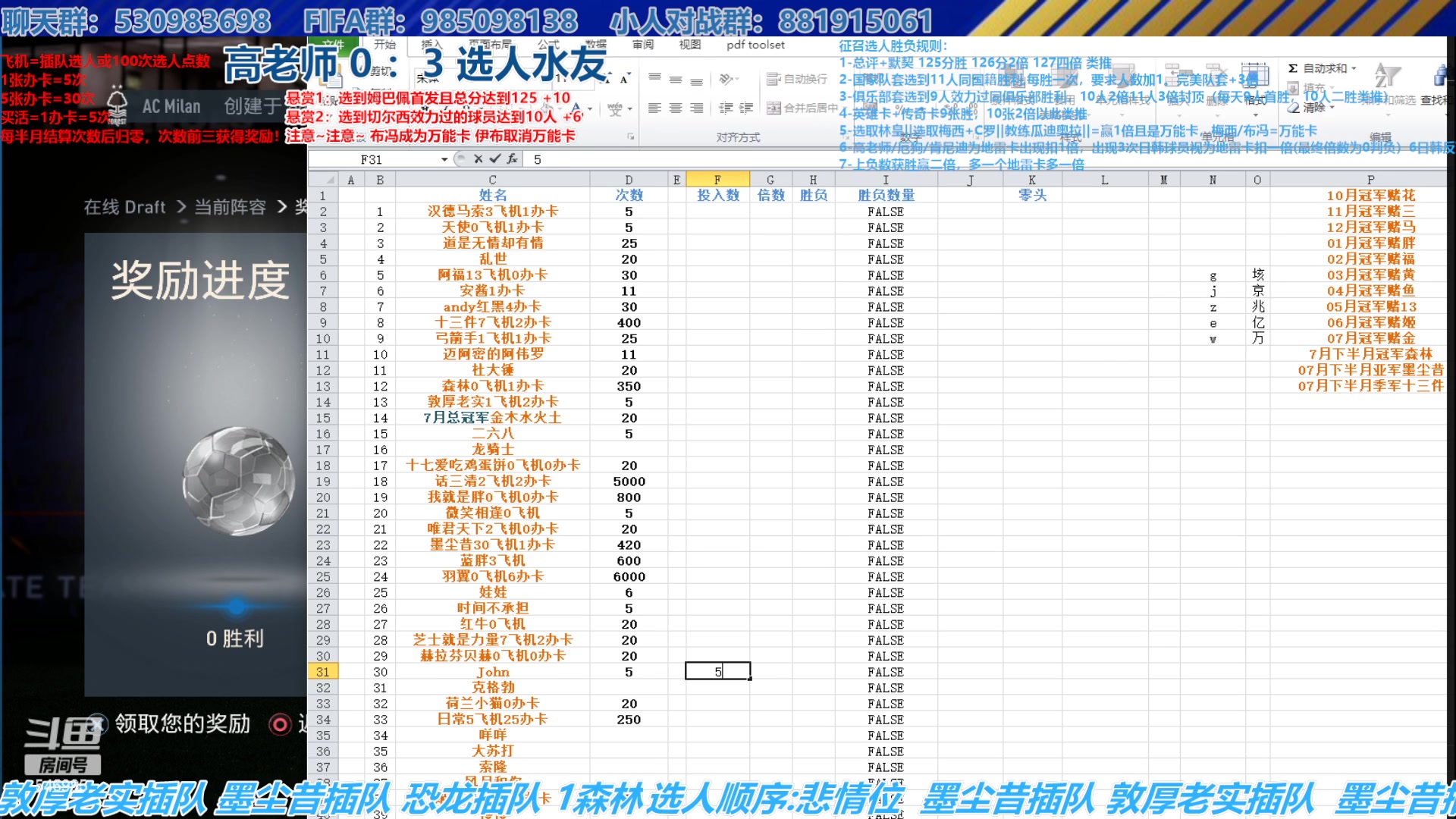The image size is (1456, 819).
Task: Open the orientation dropdown arrow
Action: click(x=737, y=79)
